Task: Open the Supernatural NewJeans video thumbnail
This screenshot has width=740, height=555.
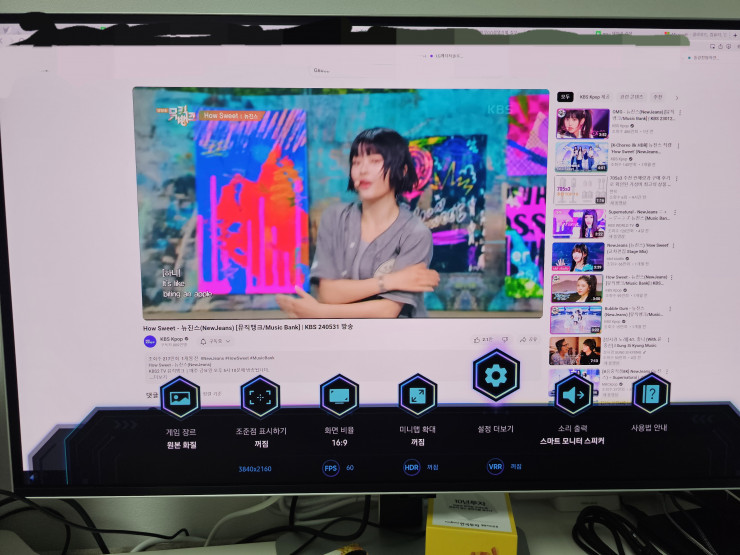Action: [x=579, y=223]
